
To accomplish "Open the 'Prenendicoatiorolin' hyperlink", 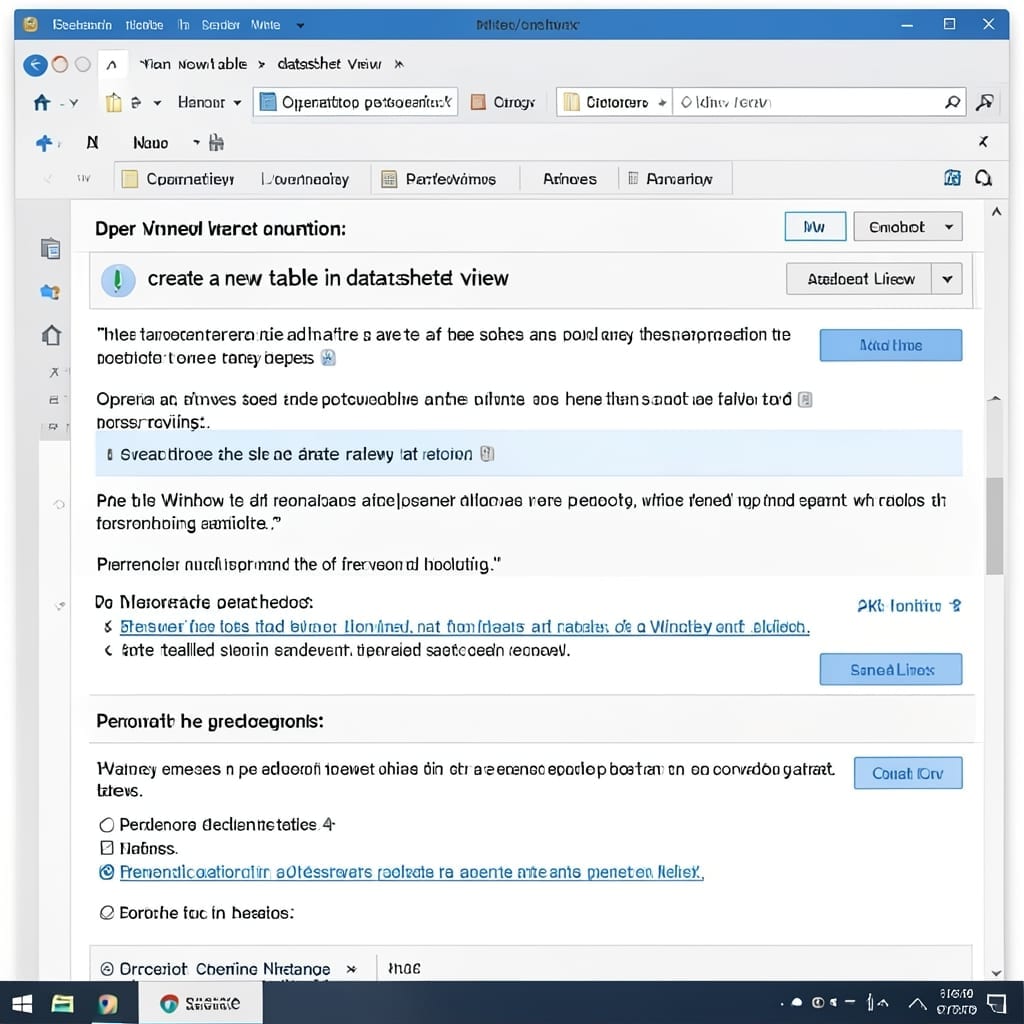I will pyautogui.click(x=411, y=872).
